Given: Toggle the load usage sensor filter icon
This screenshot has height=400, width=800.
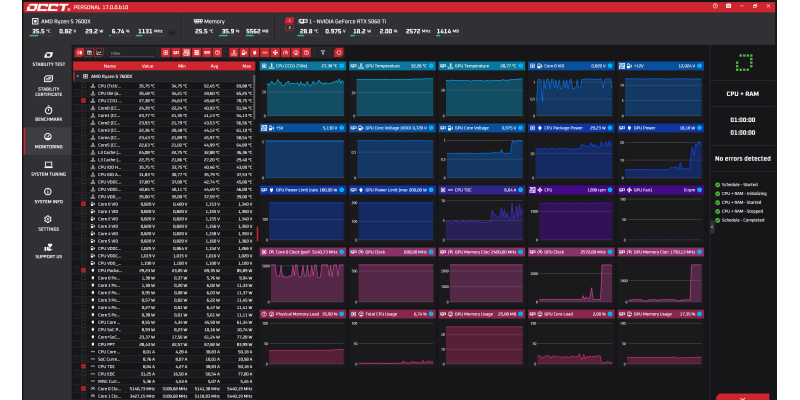Looking at the screenshot, I should pyautogui.click(x=296, y=53).
